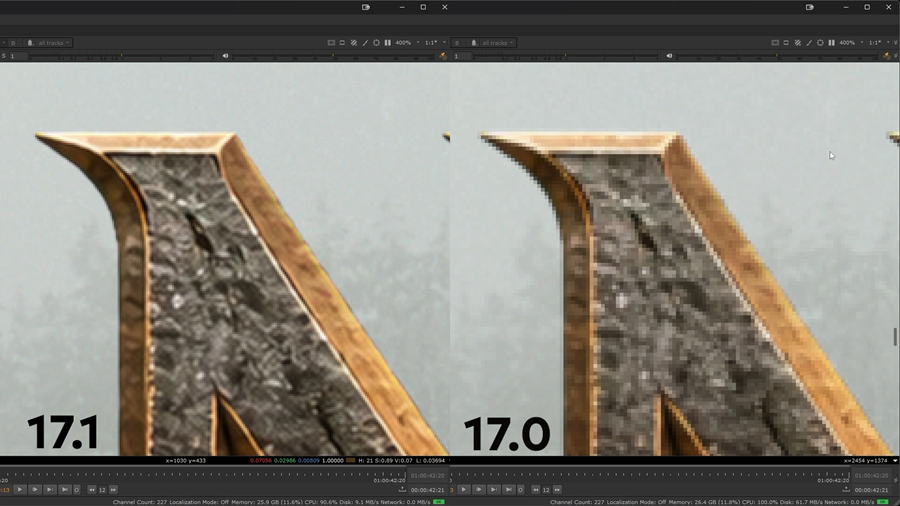The width and height of the screenshot is (900, 506).
Task: Open 'all tracks' dropdown in right viewer
Action: point(497,43)
